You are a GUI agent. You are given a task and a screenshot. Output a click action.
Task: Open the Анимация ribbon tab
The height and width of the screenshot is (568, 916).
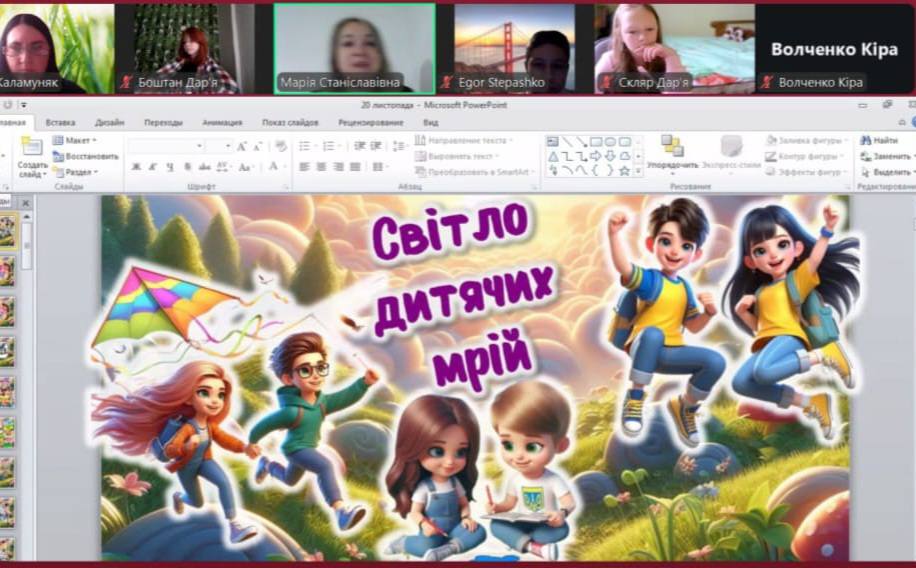pos(222,123)
